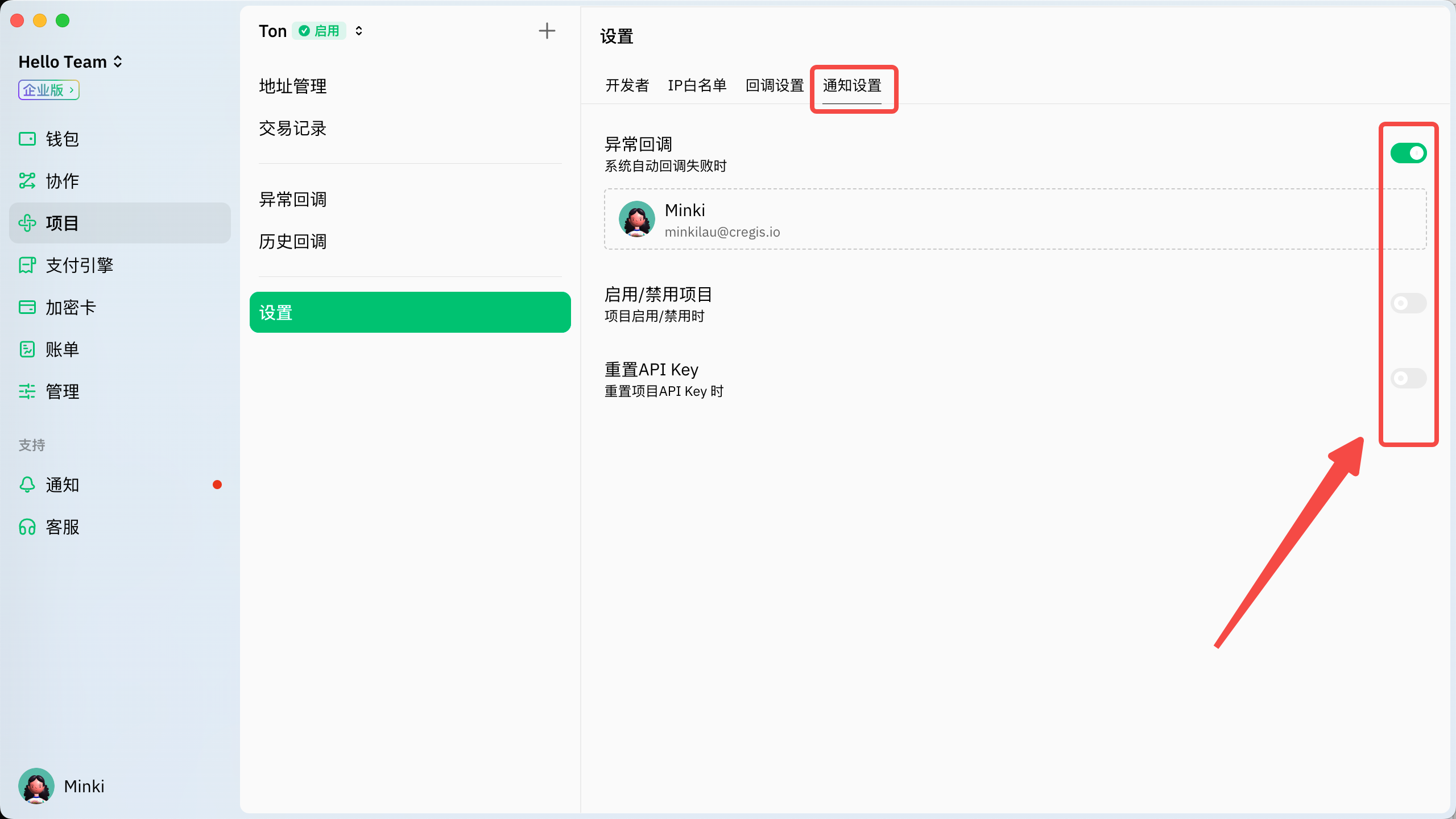Click the wallet icon next to 钱包

tap(27, 139)
